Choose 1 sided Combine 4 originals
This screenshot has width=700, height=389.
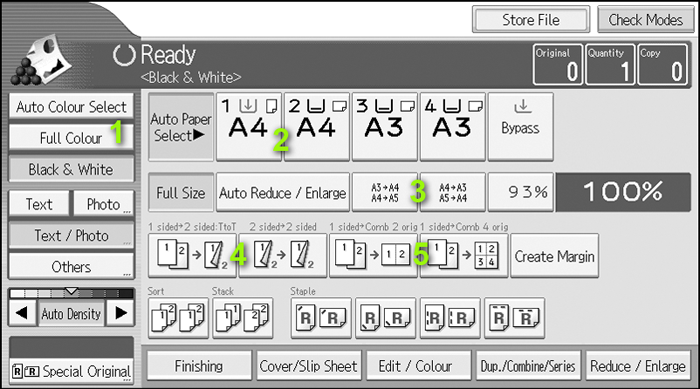click(464, 256)
